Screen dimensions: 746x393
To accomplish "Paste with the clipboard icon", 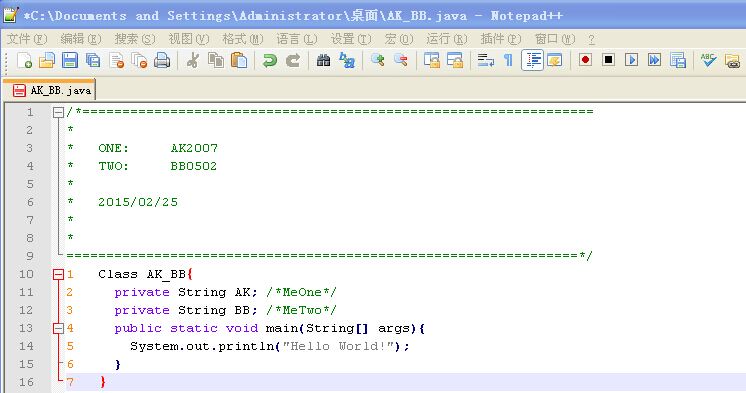I will [x=239, y=60].
